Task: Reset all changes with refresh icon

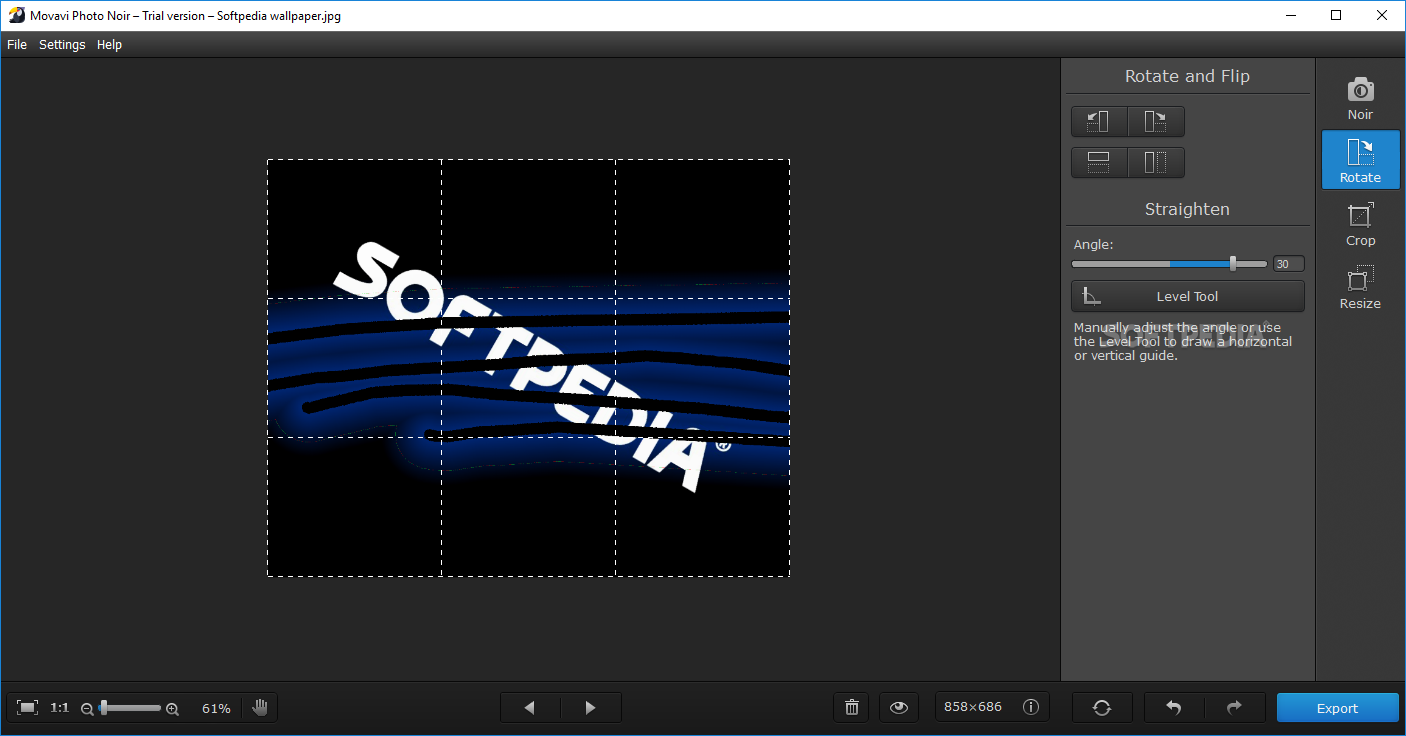Action: (x=1102, y=708)
